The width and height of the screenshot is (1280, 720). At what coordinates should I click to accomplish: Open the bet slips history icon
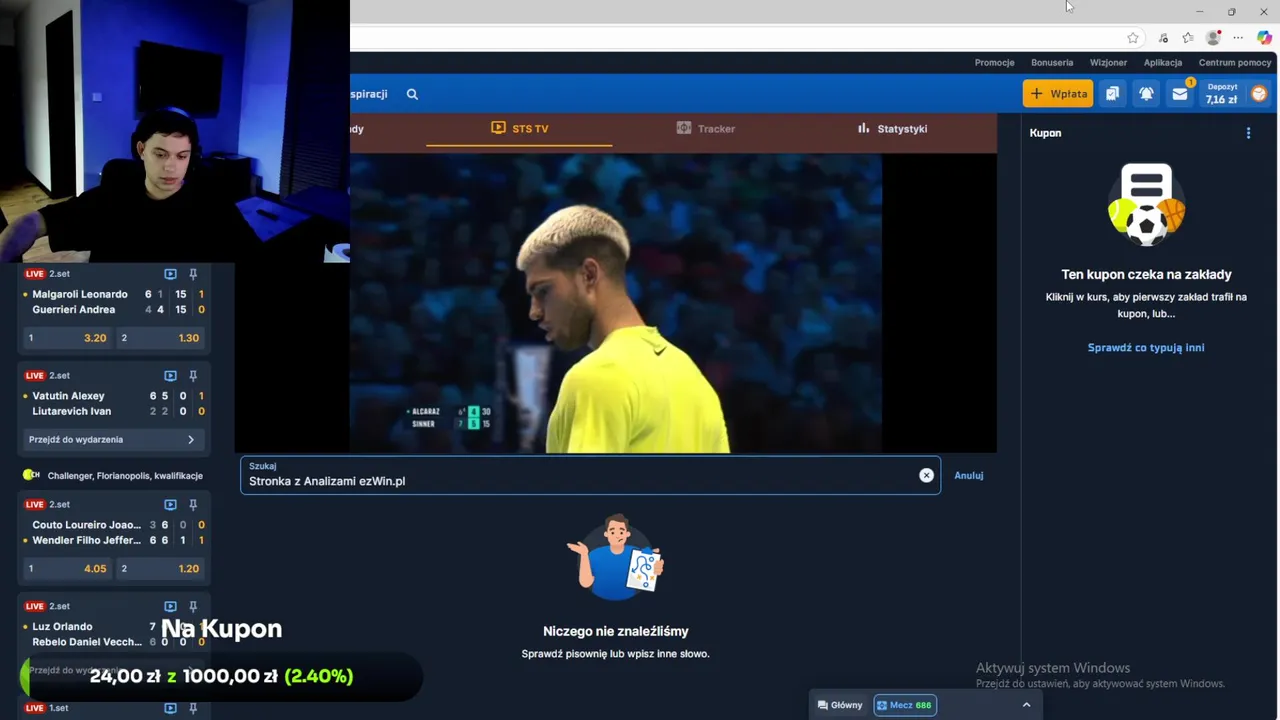coord(1112,94)
